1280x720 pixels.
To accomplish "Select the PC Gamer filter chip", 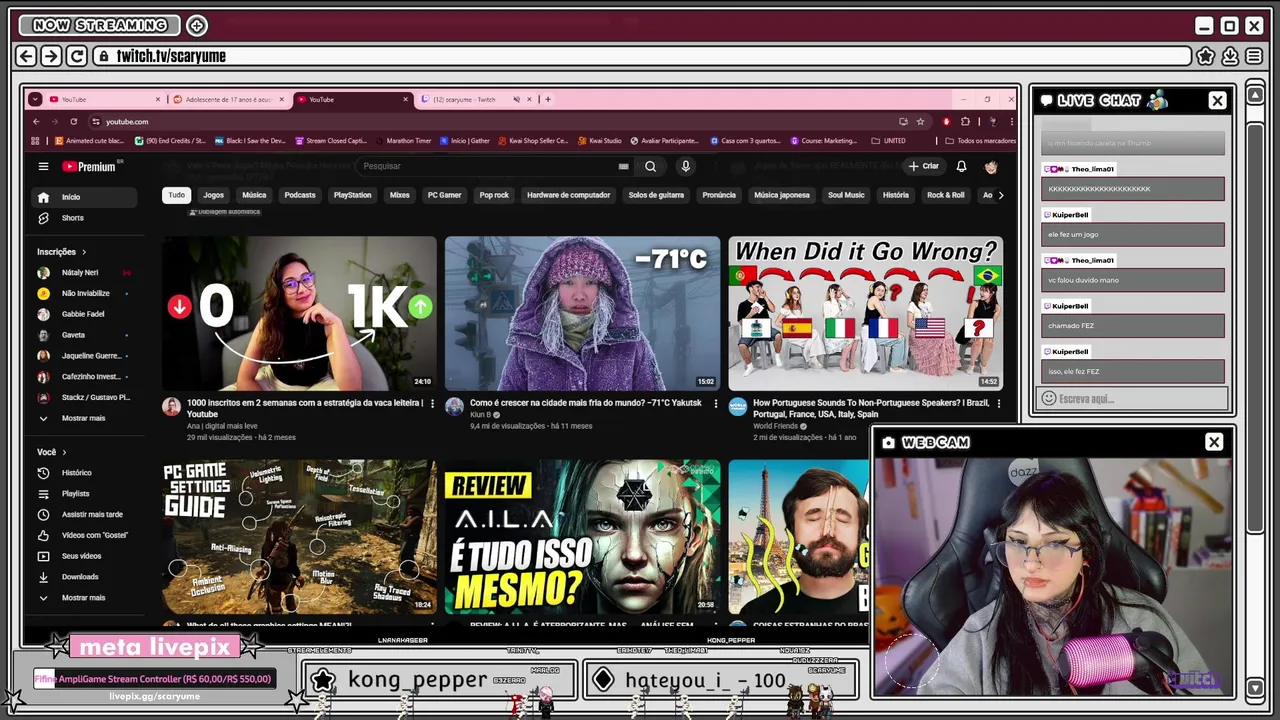I will click(444, 195).
